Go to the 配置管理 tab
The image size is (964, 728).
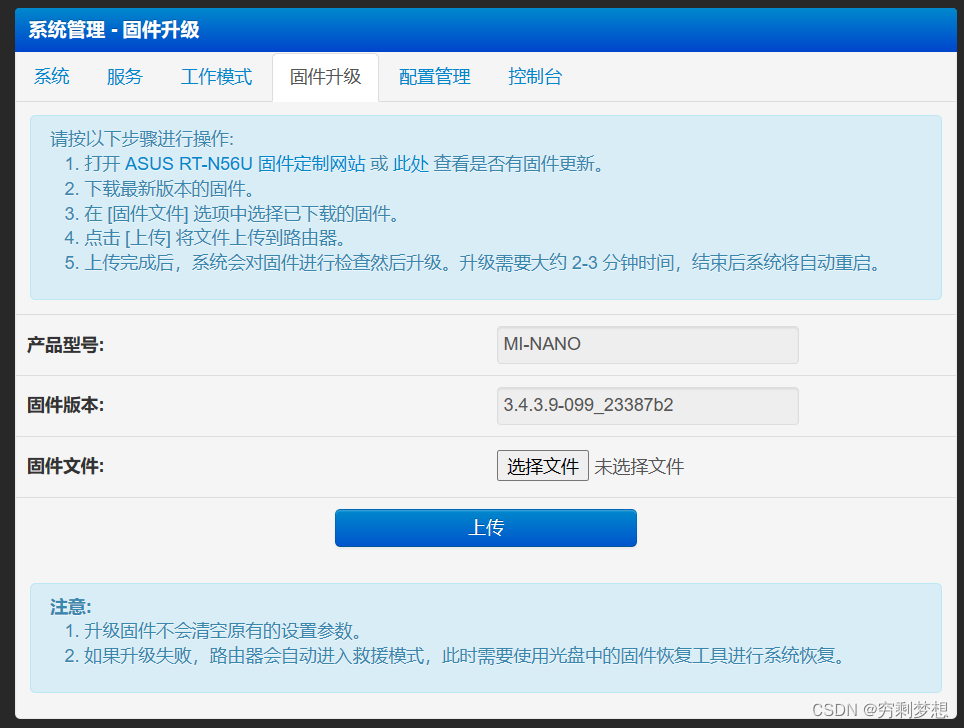435,77
